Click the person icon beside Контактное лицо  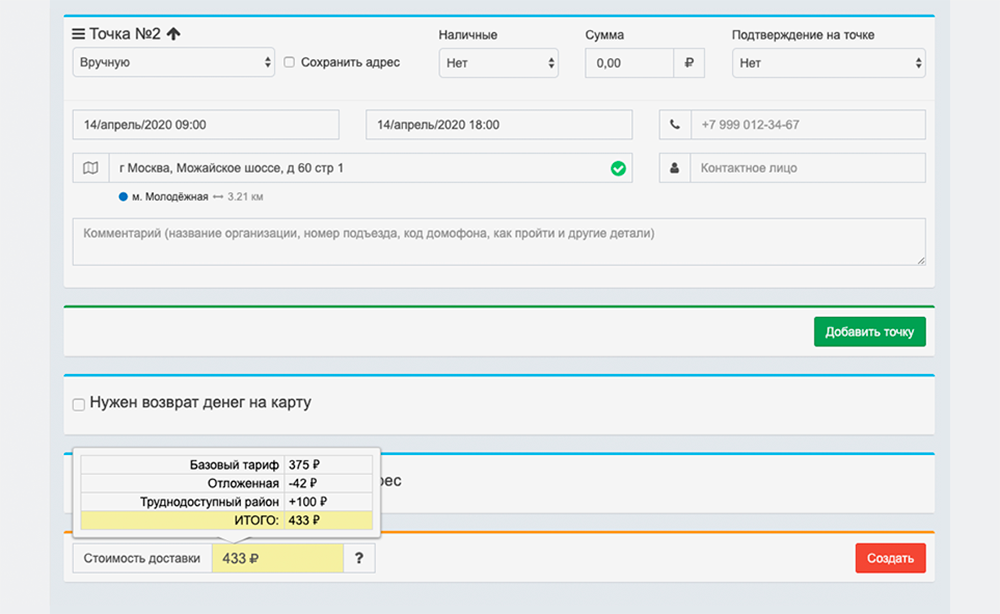coord(674,168)
